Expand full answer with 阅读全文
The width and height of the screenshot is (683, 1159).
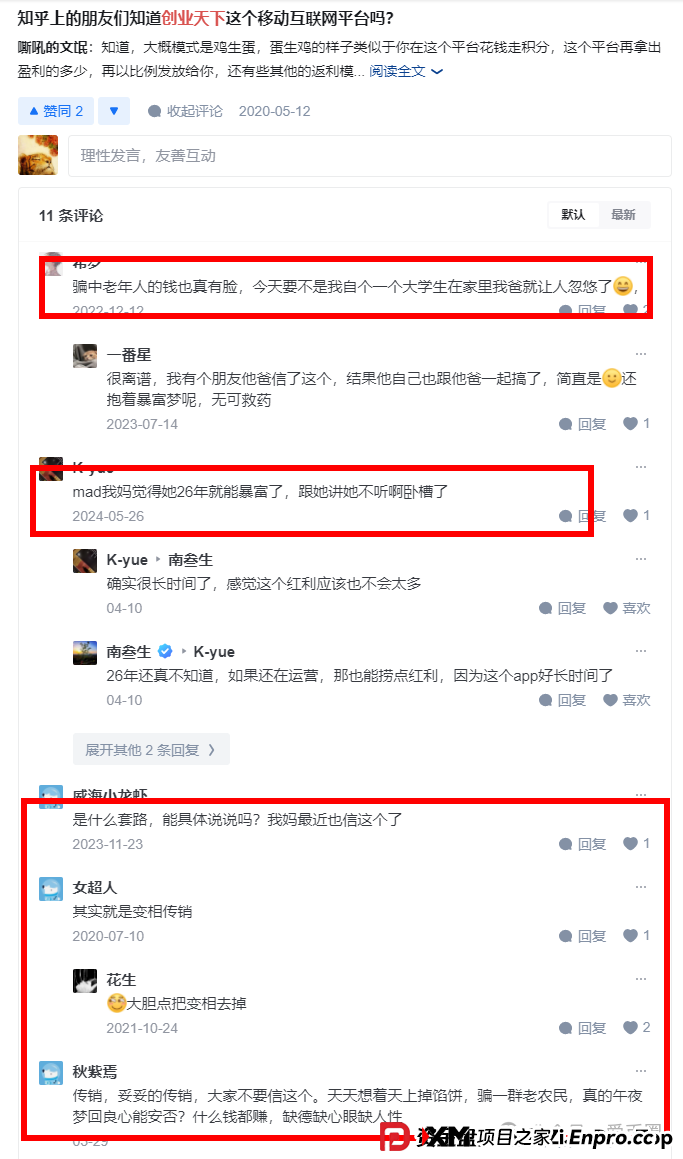406,72
